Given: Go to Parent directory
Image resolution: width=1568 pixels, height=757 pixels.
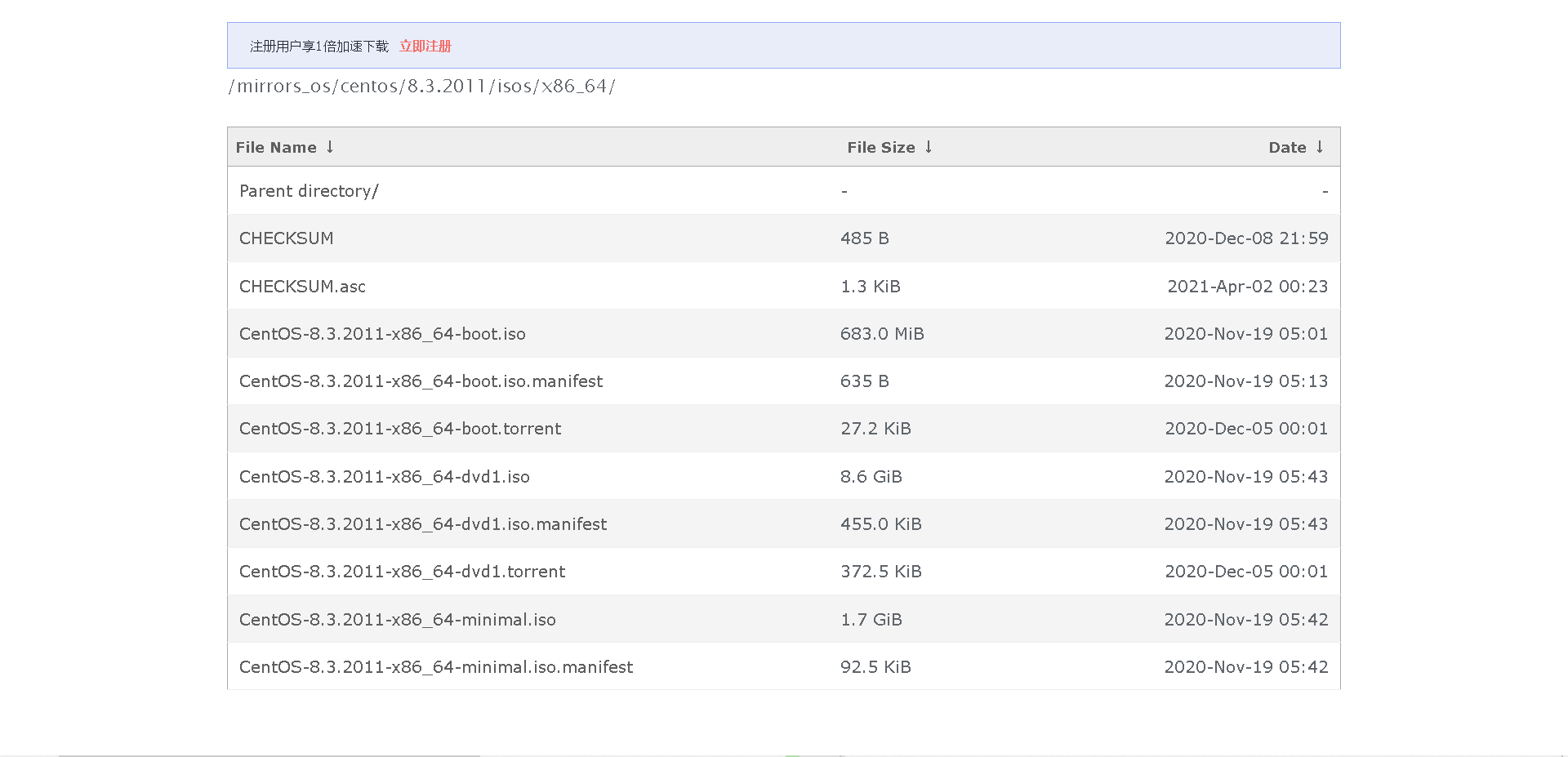Looking at the screenshot, I should click(309, 191).
